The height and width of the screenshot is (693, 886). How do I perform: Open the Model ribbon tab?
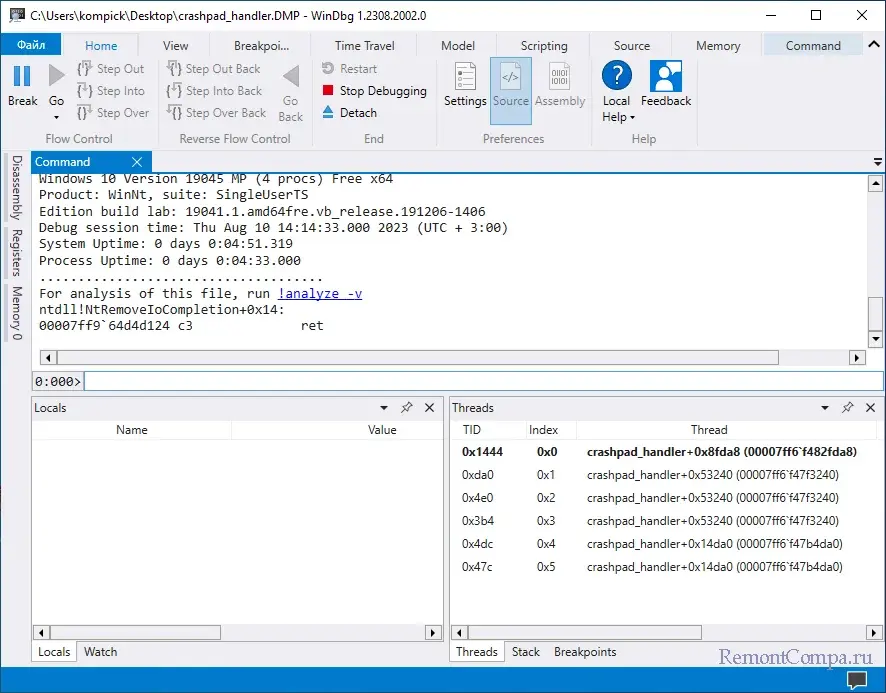point(458,46)
